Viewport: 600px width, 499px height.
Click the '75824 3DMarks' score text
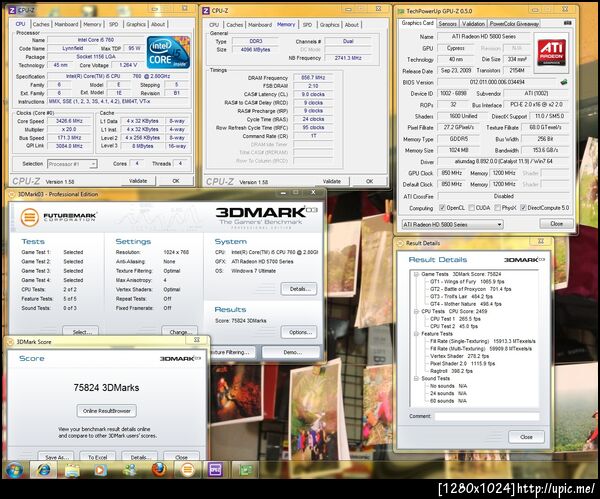[106, 388]
